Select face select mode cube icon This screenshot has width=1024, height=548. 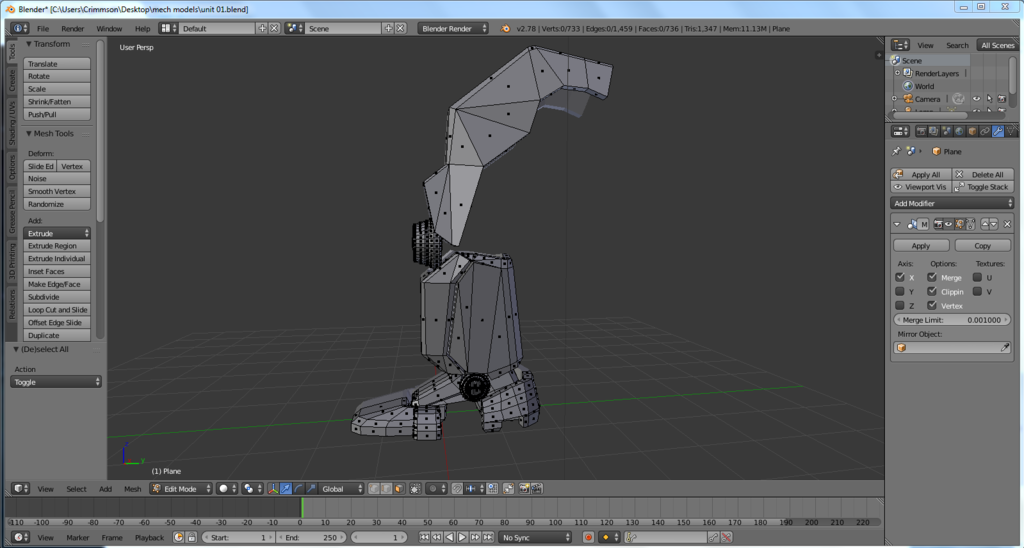point(399,489)
